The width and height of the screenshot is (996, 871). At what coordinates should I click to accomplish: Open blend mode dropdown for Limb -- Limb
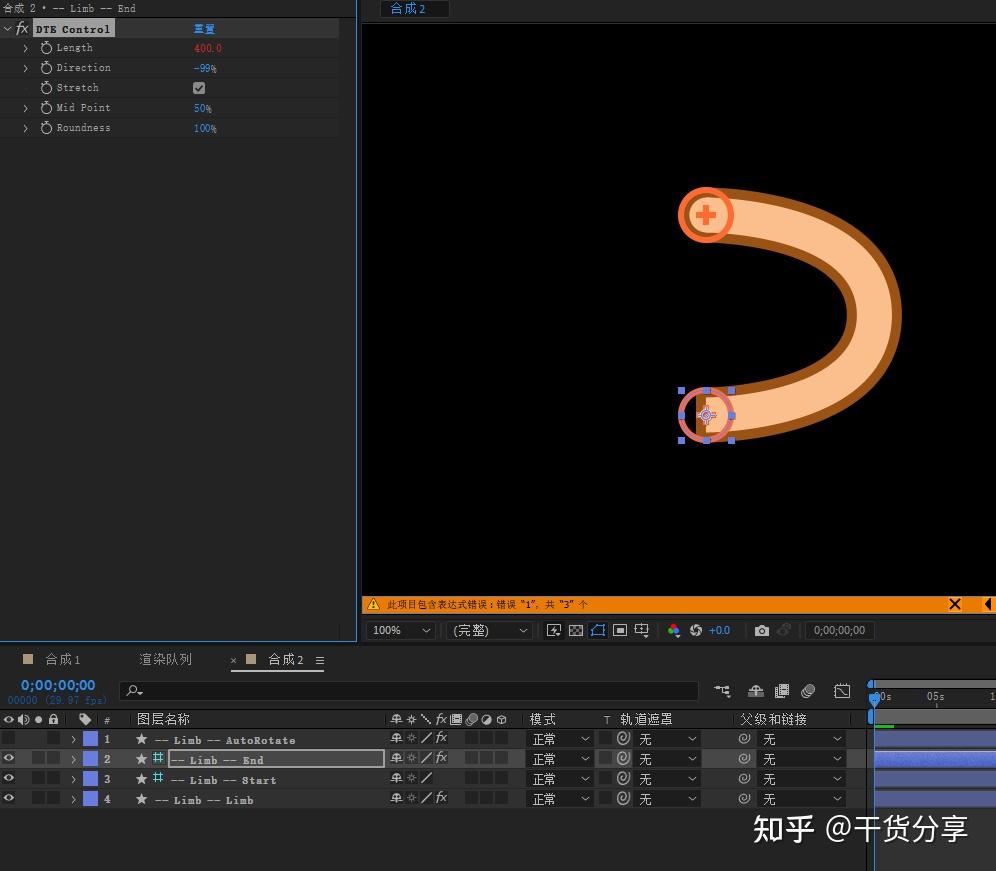pos(561,799)
